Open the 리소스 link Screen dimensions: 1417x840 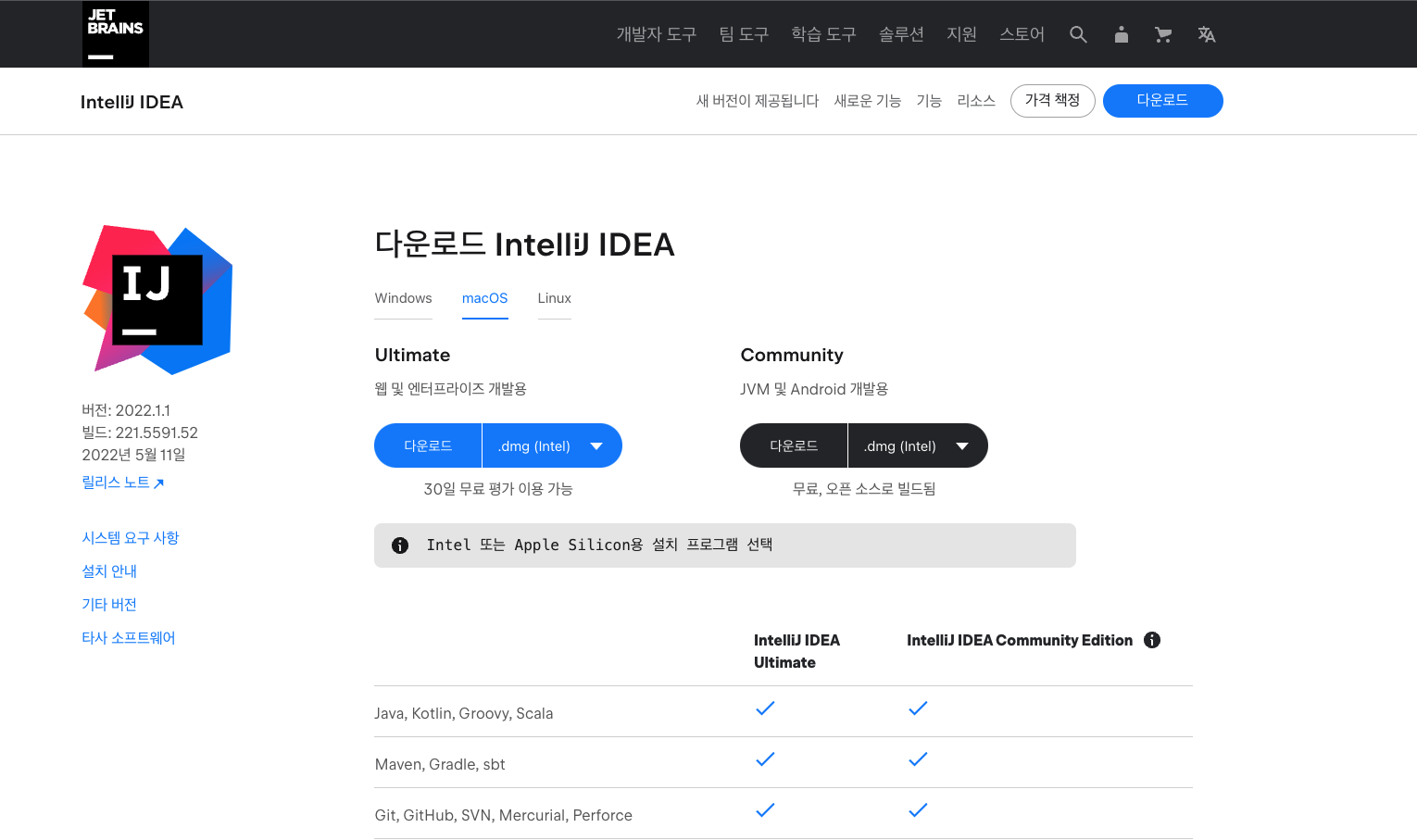tap(976, 101)
